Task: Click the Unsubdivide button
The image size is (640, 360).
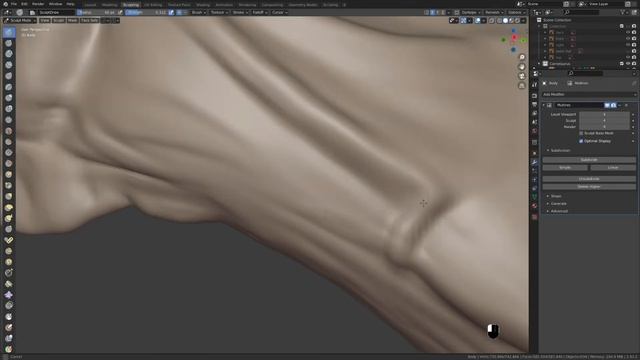Action: coord(589,179)
